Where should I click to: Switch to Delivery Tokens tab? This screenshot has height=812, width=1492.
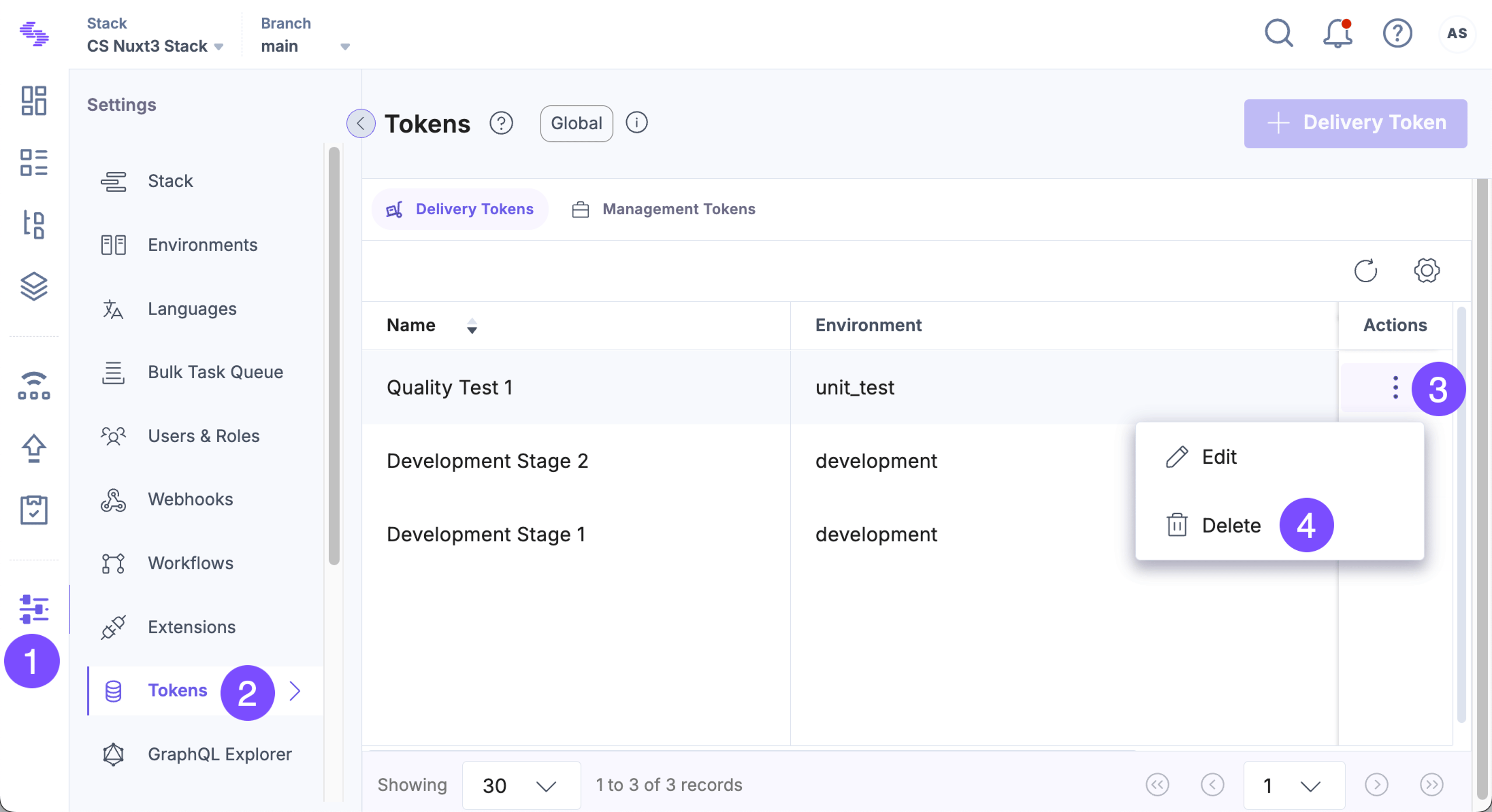point(460,209)
